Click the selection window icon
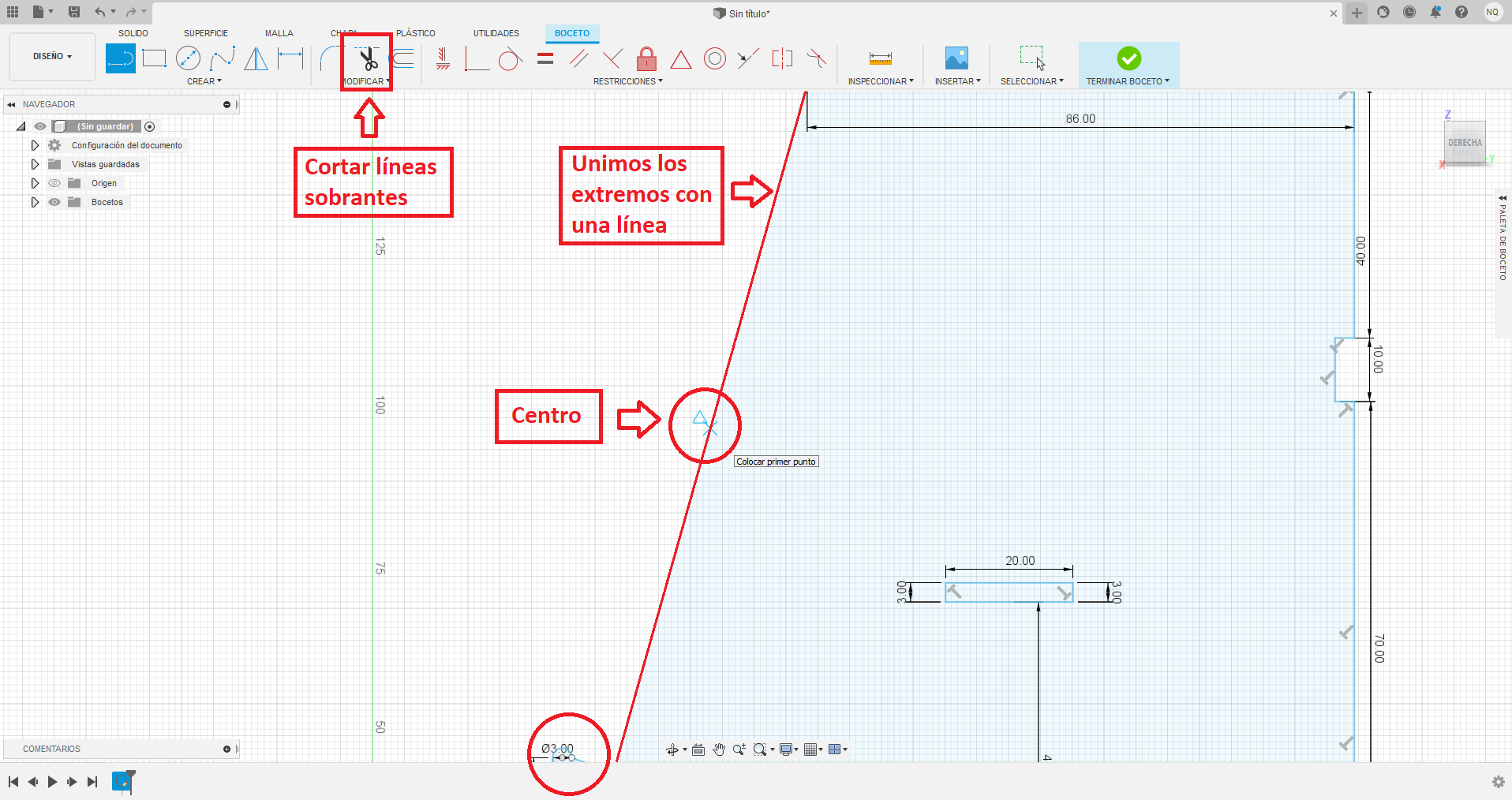The height and width of the screenshot is (800, 1512). pos(1031,58)
